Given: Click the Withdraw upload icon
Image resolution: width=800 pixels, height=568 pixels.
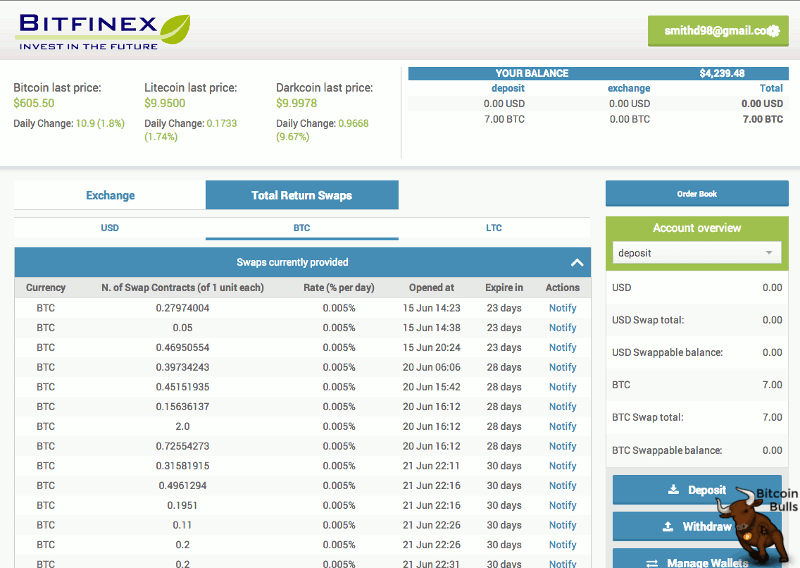Looking at the screenshot, I should click(668, 526).
